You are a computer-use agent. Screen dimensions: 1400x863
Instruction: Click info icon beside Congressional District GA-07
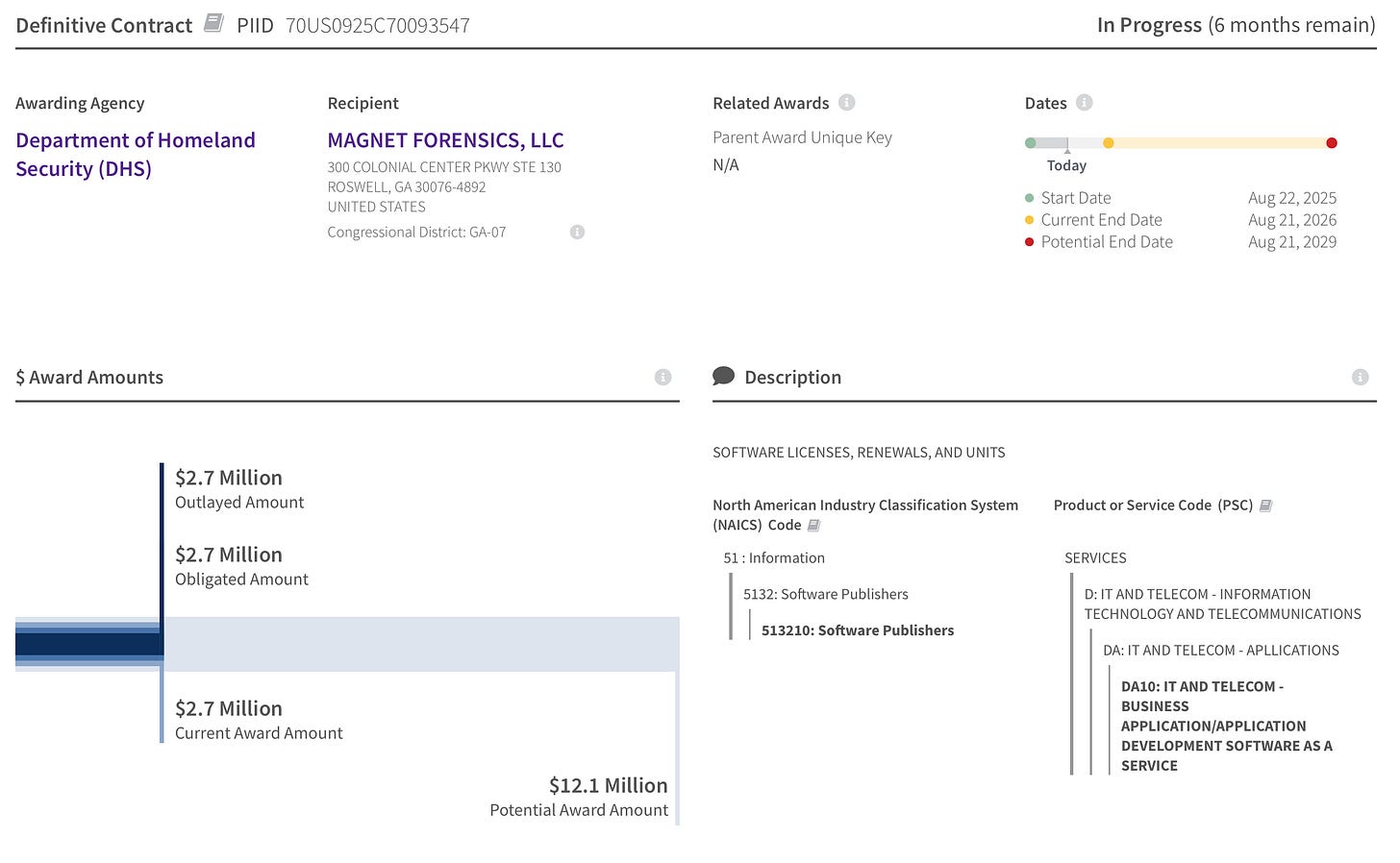click(577, 232)
